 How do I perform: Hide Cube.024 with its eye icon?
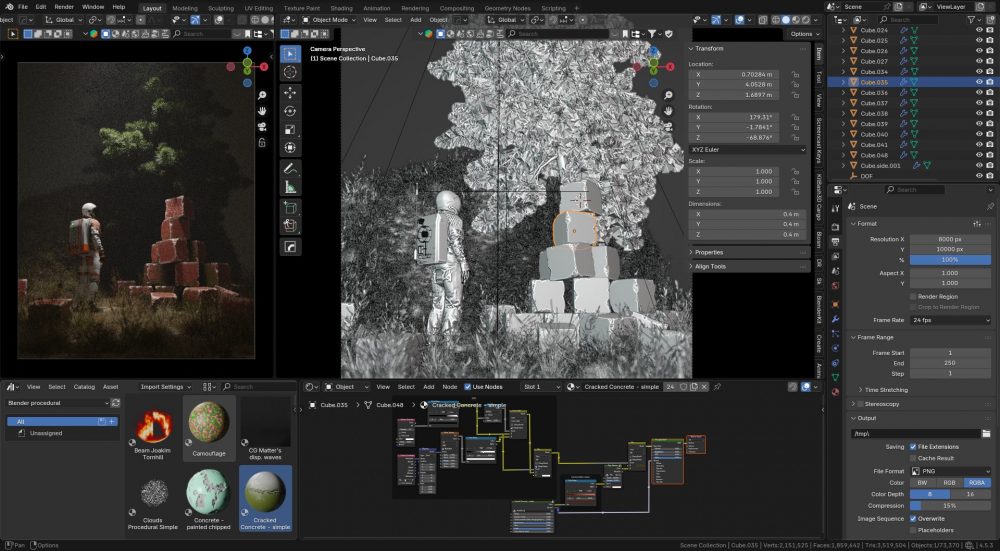pyautogui.click(x=979, y=30)
